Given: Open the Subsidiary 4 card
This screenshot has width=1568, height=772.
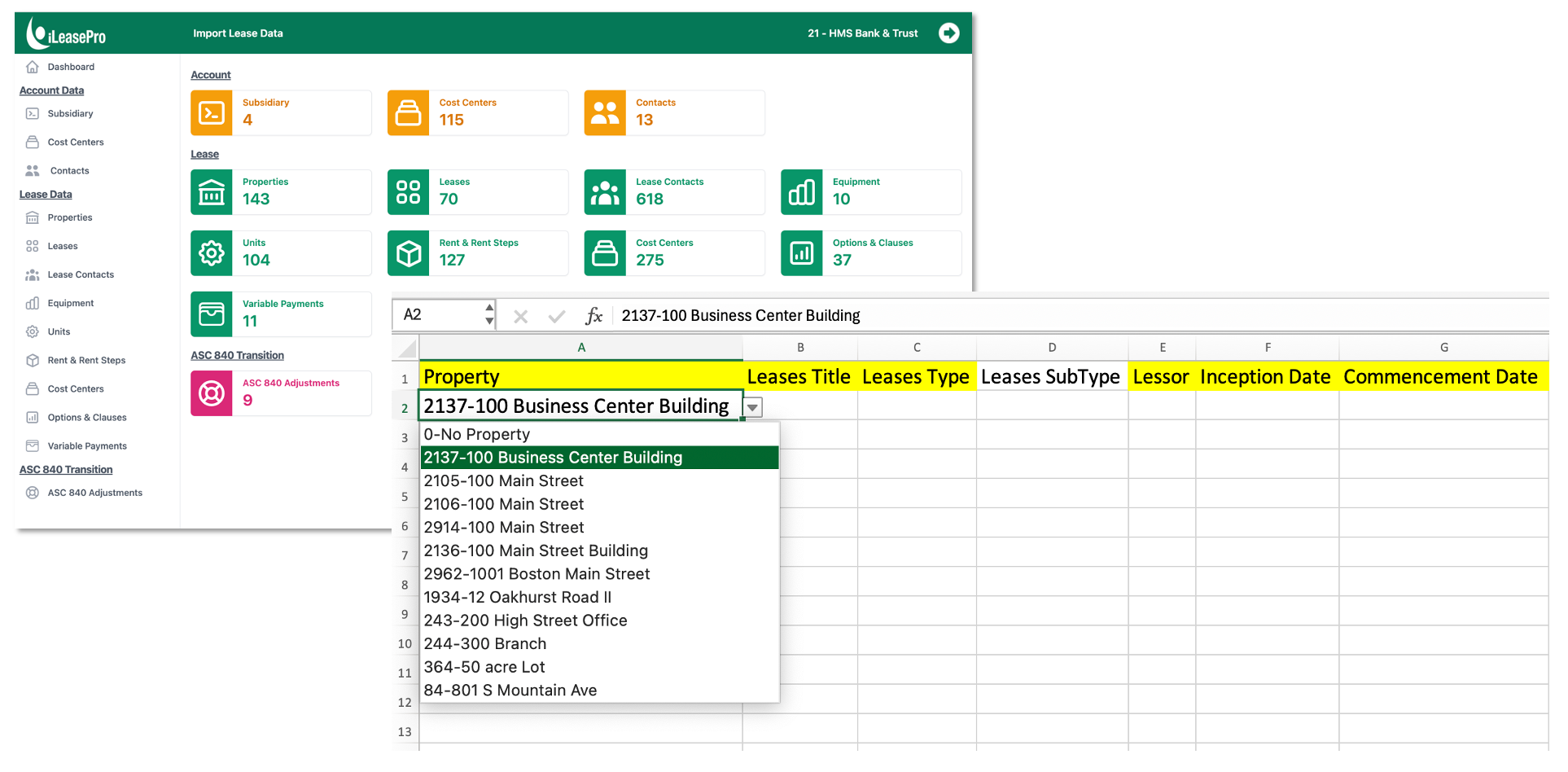Looking at the screenshot, I should (281, 112).
